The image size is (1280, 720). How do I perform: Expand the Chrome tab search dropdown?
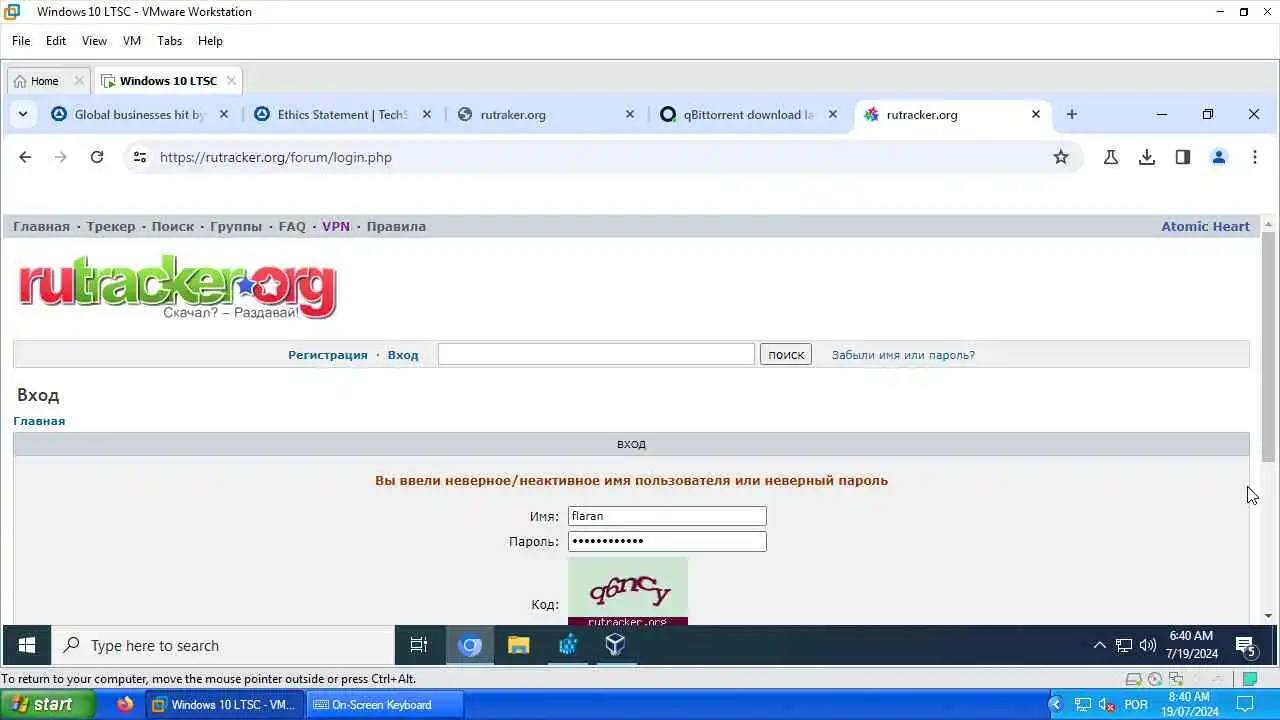click(x=22, y=114)
